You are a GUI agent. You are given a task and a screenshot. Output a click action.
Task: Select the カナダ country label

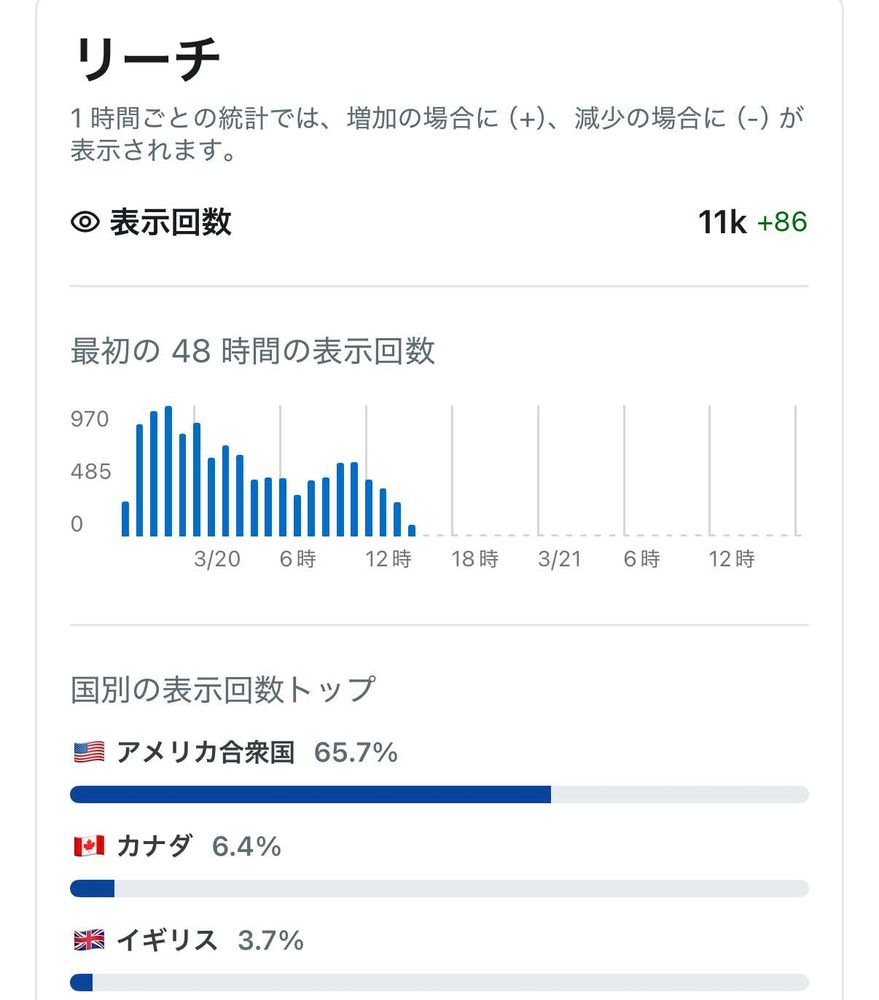click(154, 847)
